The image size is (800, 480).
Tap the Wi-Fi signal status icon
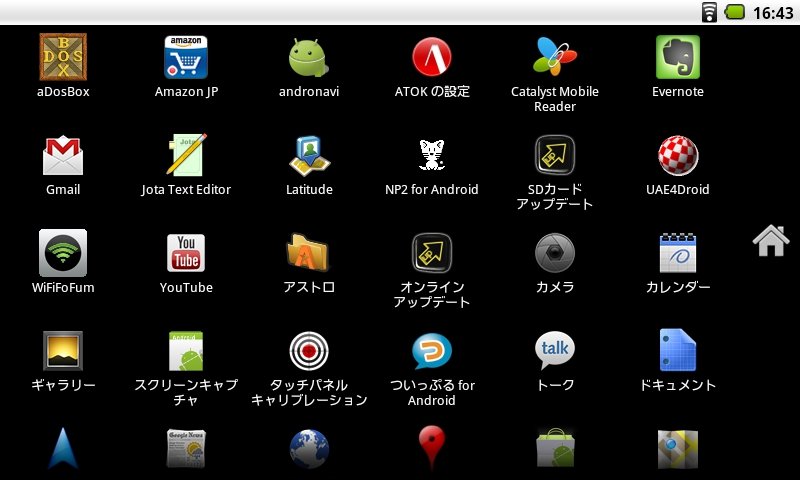click(709, 12)
